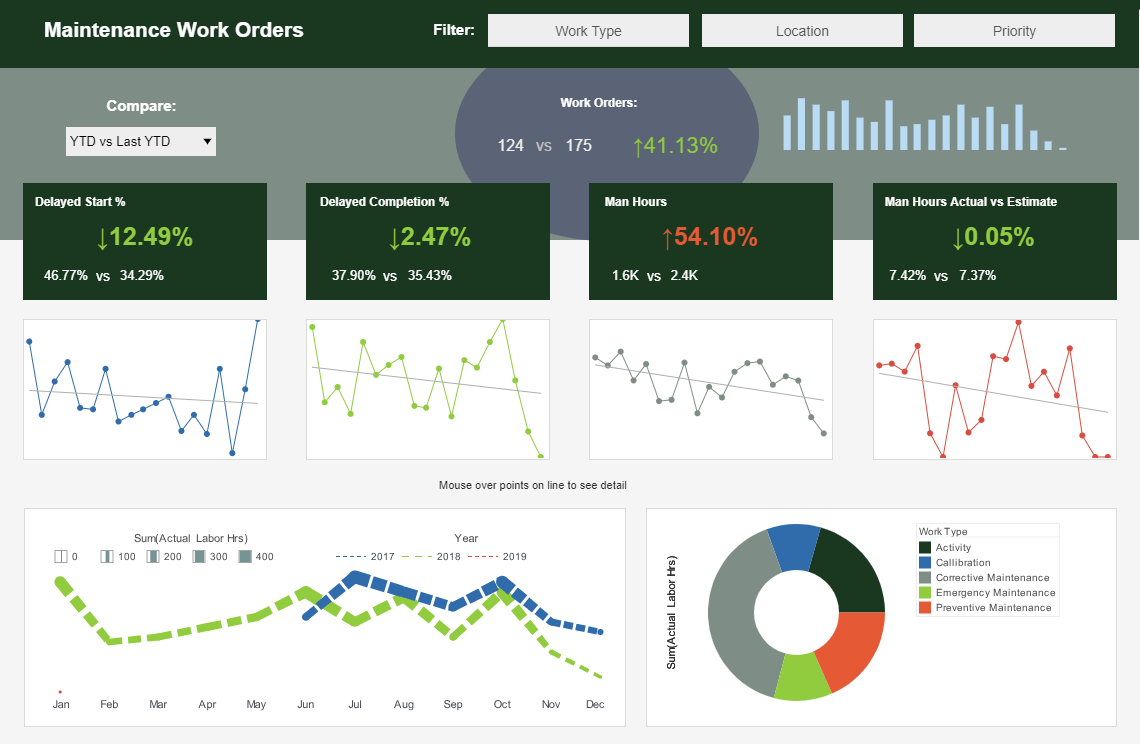This screenshot has height=744, width=1140.
Task: Click the red 2019 point above Jan
Action: point(60,692)
